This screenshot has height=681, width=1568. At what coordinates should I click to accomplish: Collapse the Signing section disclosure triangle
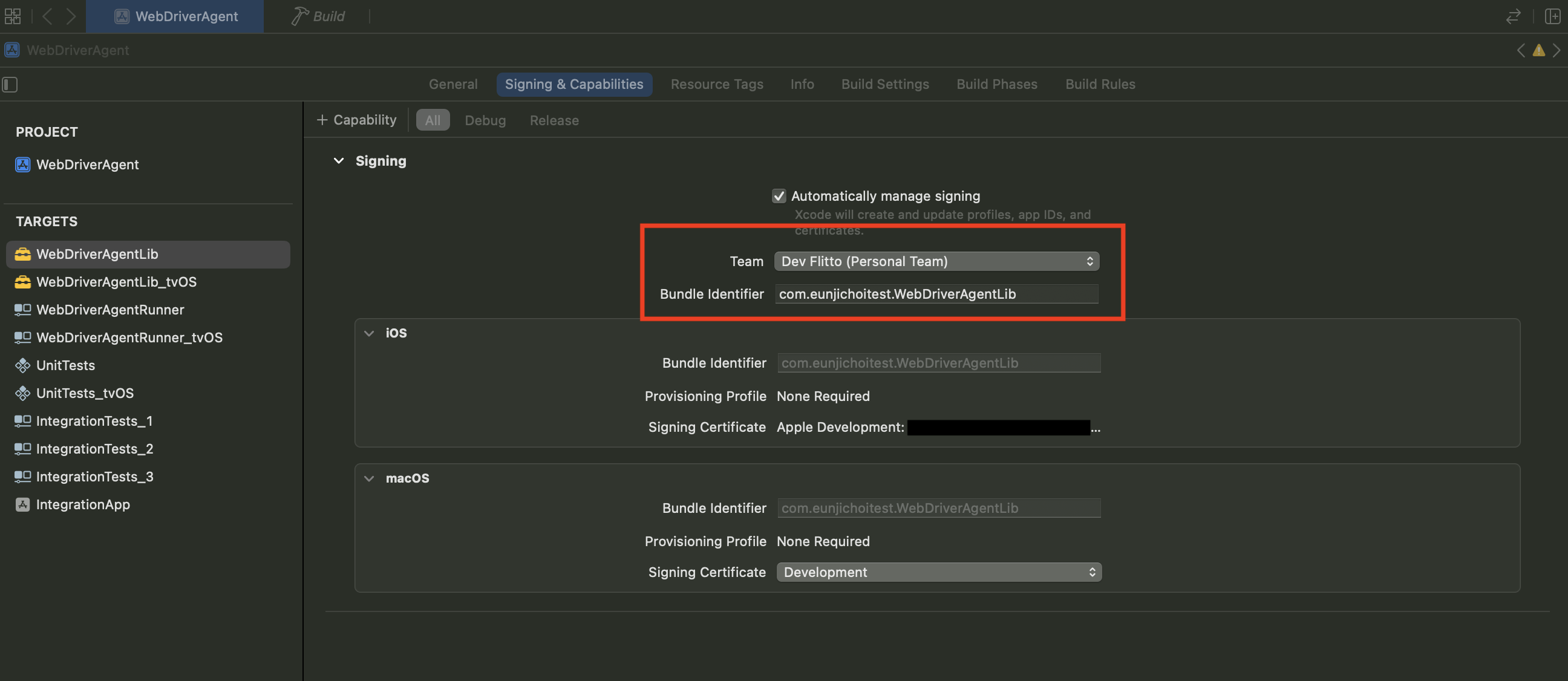click(x=339, y=161)
